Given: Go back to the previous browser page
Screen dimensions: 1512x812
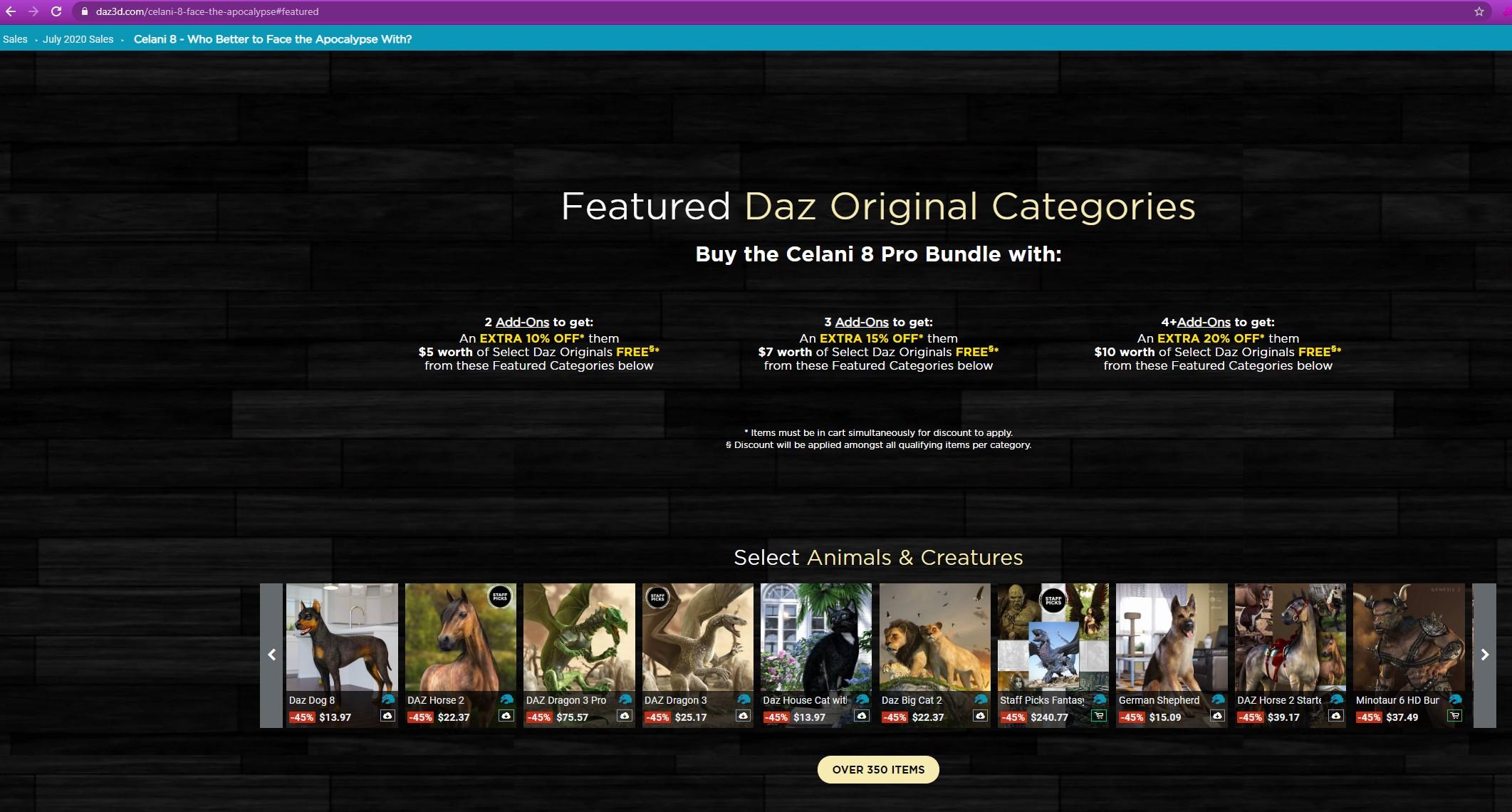Looking at the screenshot, I should 11,11.
